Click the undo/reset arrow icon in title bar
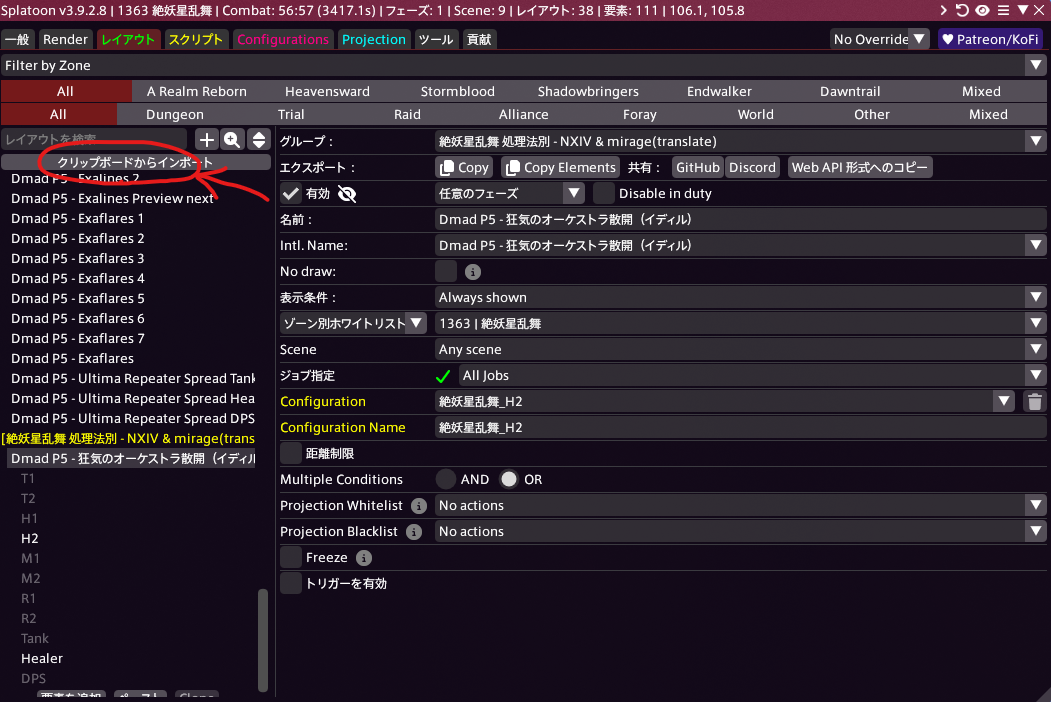 pos(963,10)
